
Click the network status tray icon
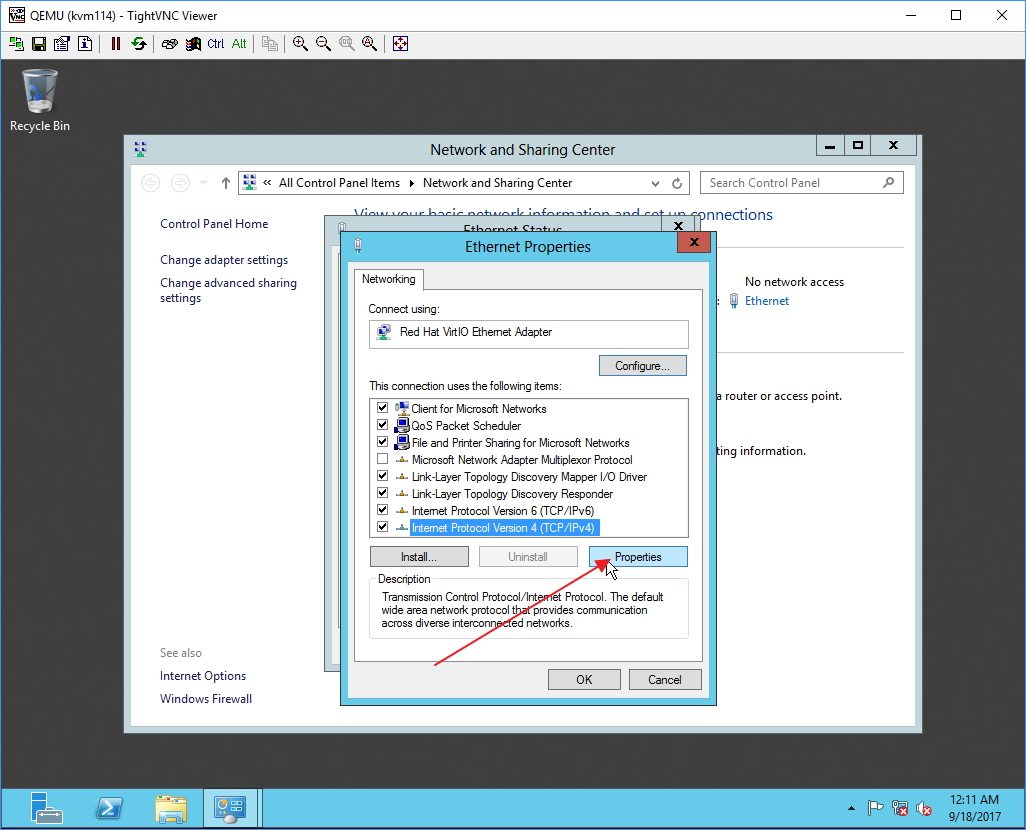click(900, 808)
